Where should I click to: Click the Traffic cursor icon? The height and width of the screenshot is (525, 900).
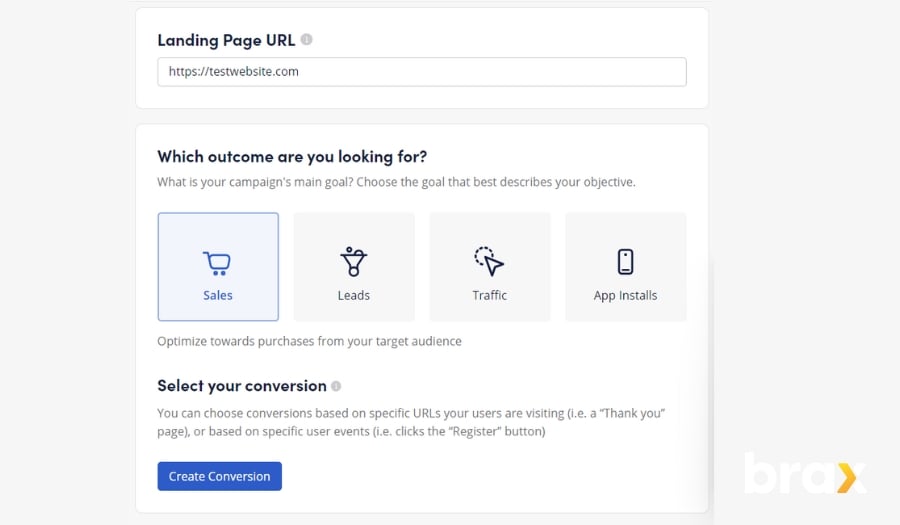tap(489, 262)
